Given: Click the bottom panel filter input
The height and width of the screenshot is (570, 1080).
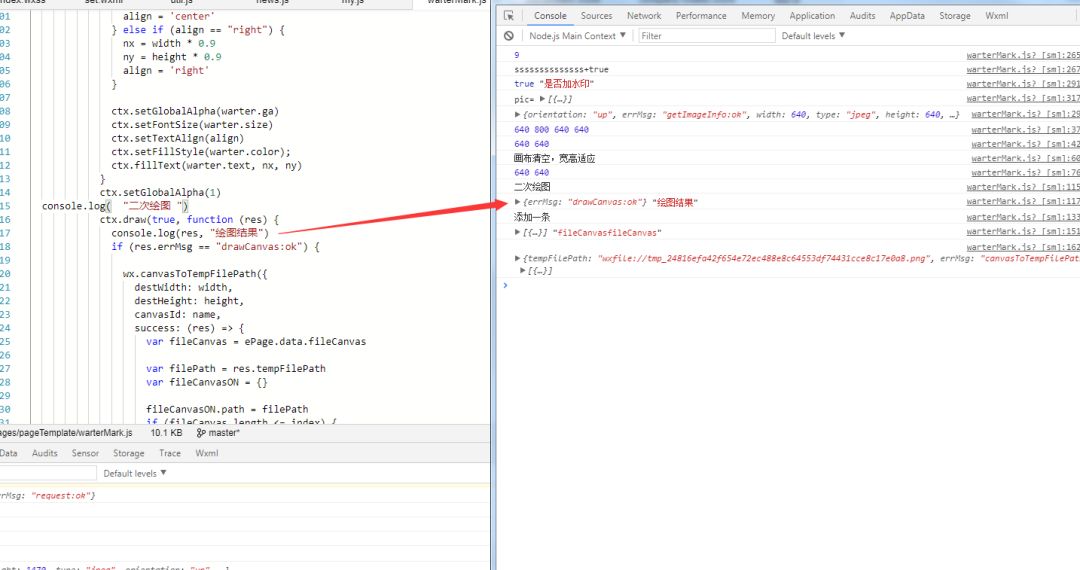Looking at the screenshot, I should coord(48,473).
